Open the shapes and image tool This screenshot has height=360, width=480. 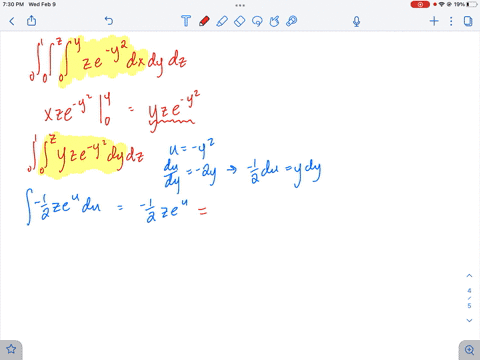point(274,21)
